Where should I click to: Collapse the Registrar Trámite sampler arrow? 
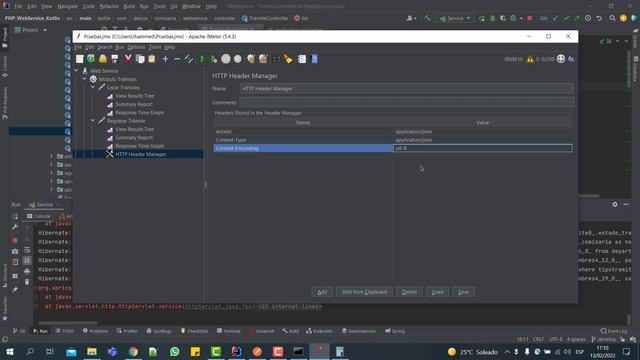click(x=93, y=120)
